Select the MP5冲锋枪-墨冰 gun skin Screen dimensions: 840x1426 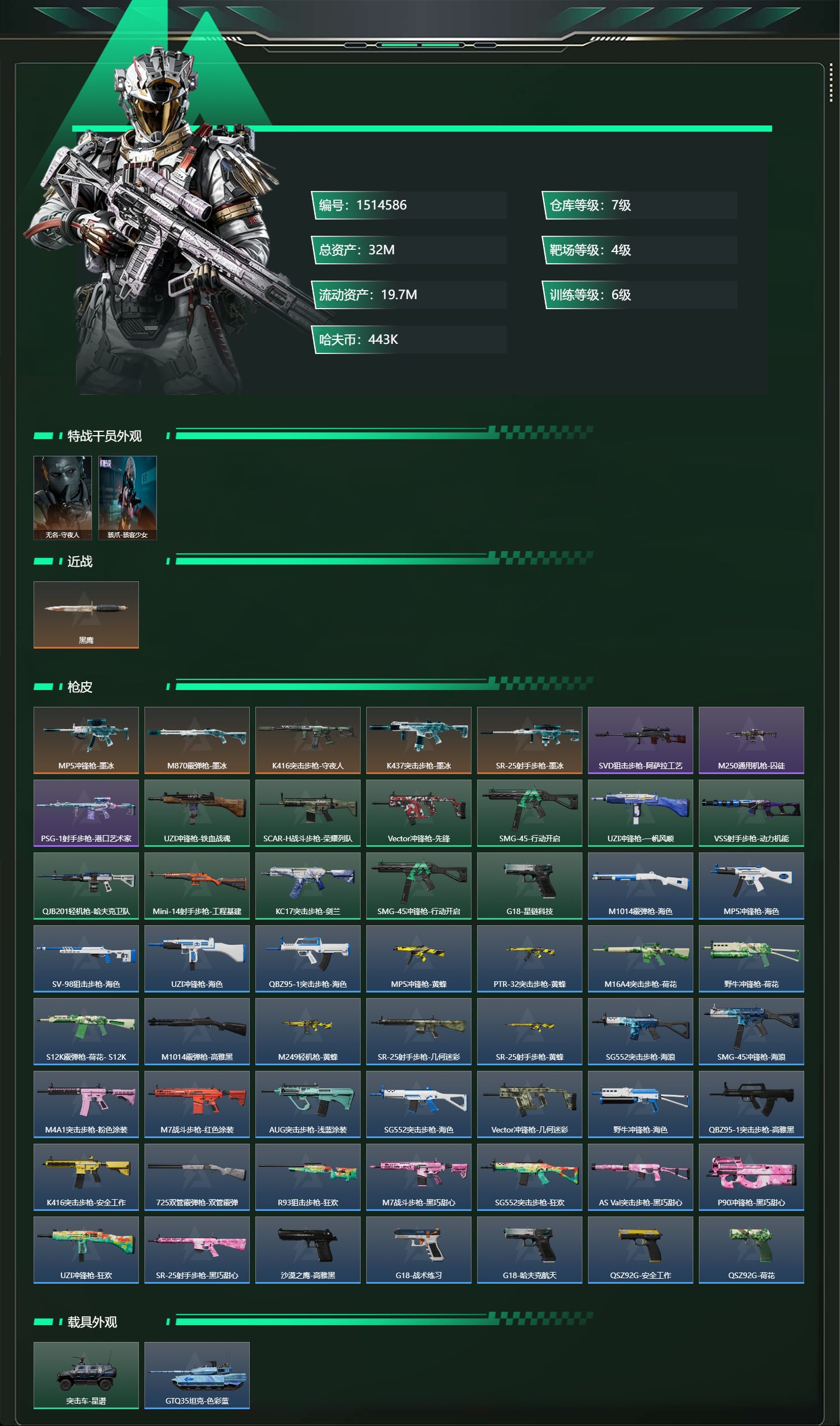click(86, 740)
